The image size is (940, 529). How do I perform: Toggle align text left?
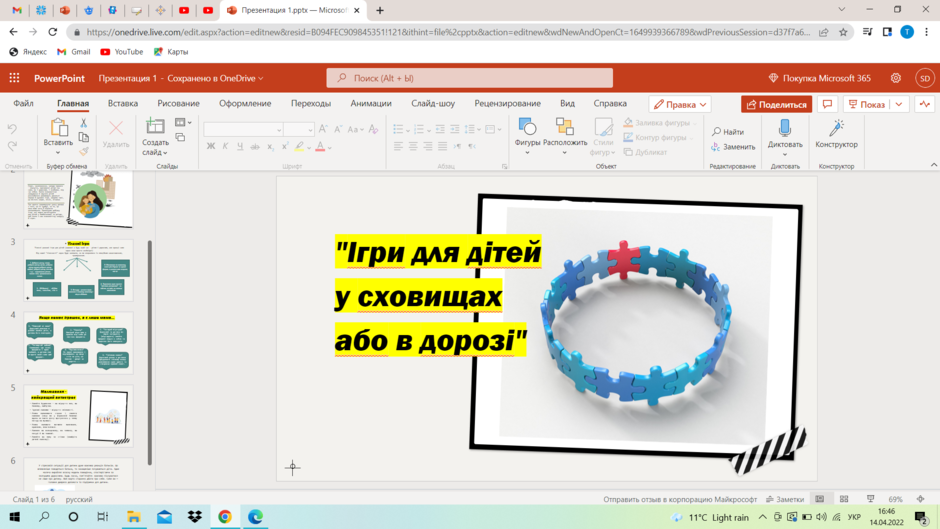coord(399,146)
